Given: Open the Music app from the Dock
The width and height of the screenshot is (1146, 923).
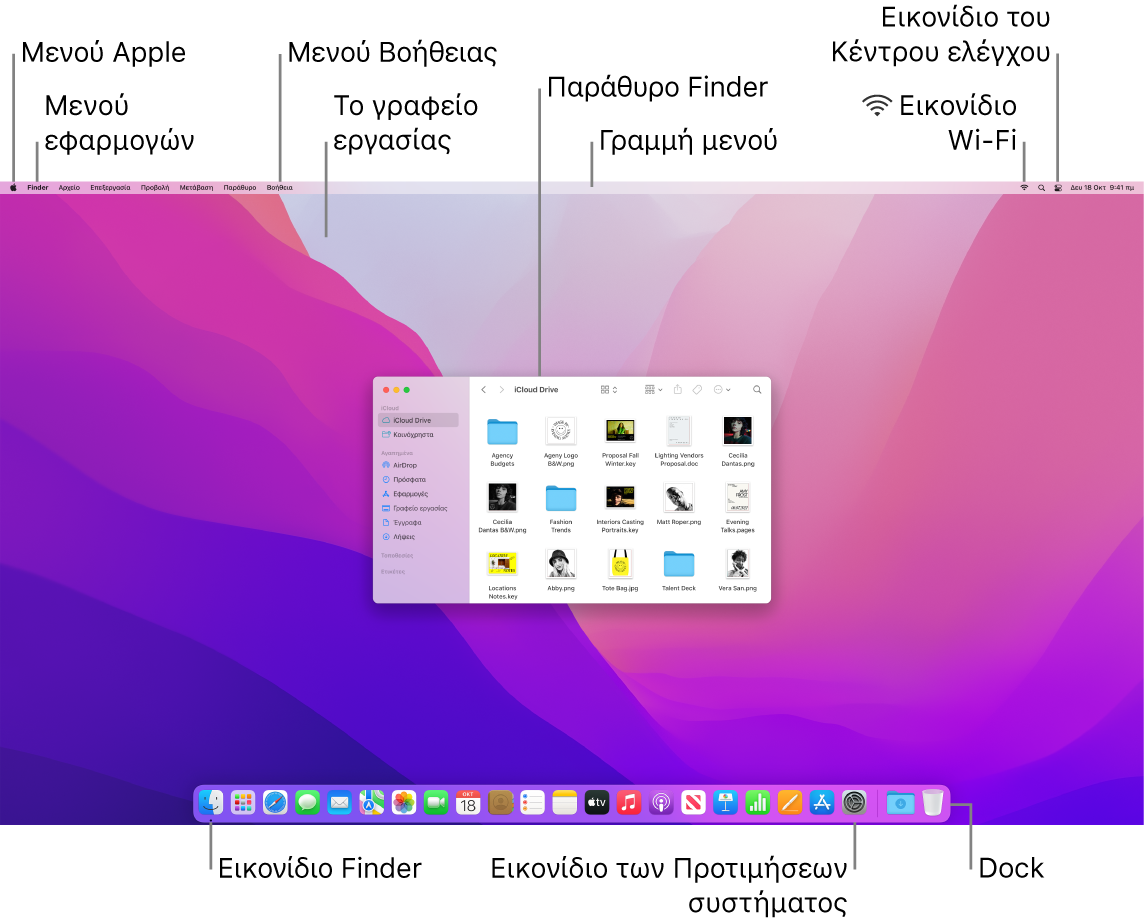Looking at the screenshot, I should tap(630, 801).
